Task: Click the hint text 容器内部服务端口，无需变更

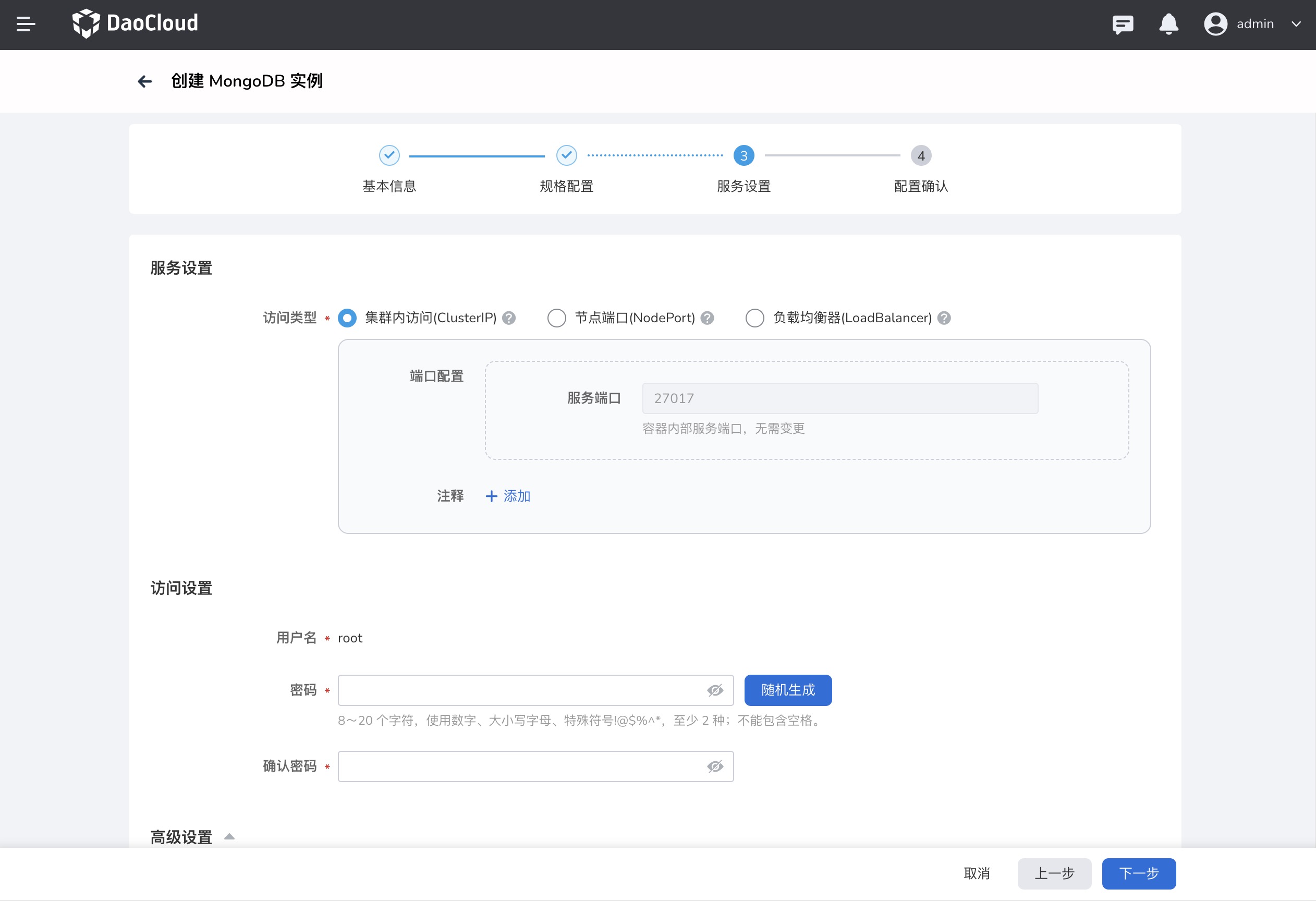Action: tap(723, 429)
